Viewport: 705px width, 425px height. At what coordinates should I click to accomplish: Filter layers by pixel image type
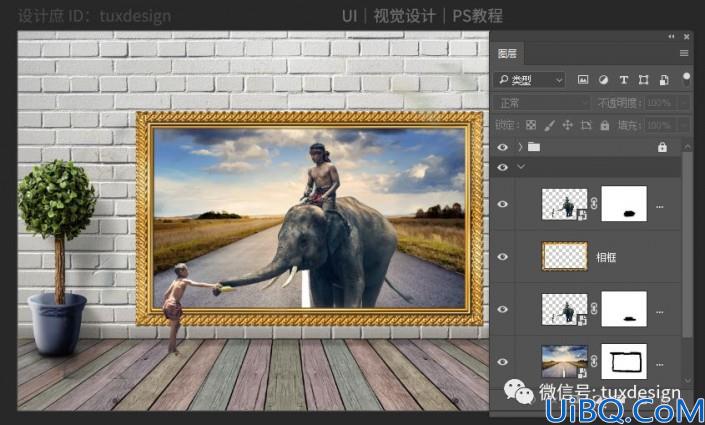(583, 80)
